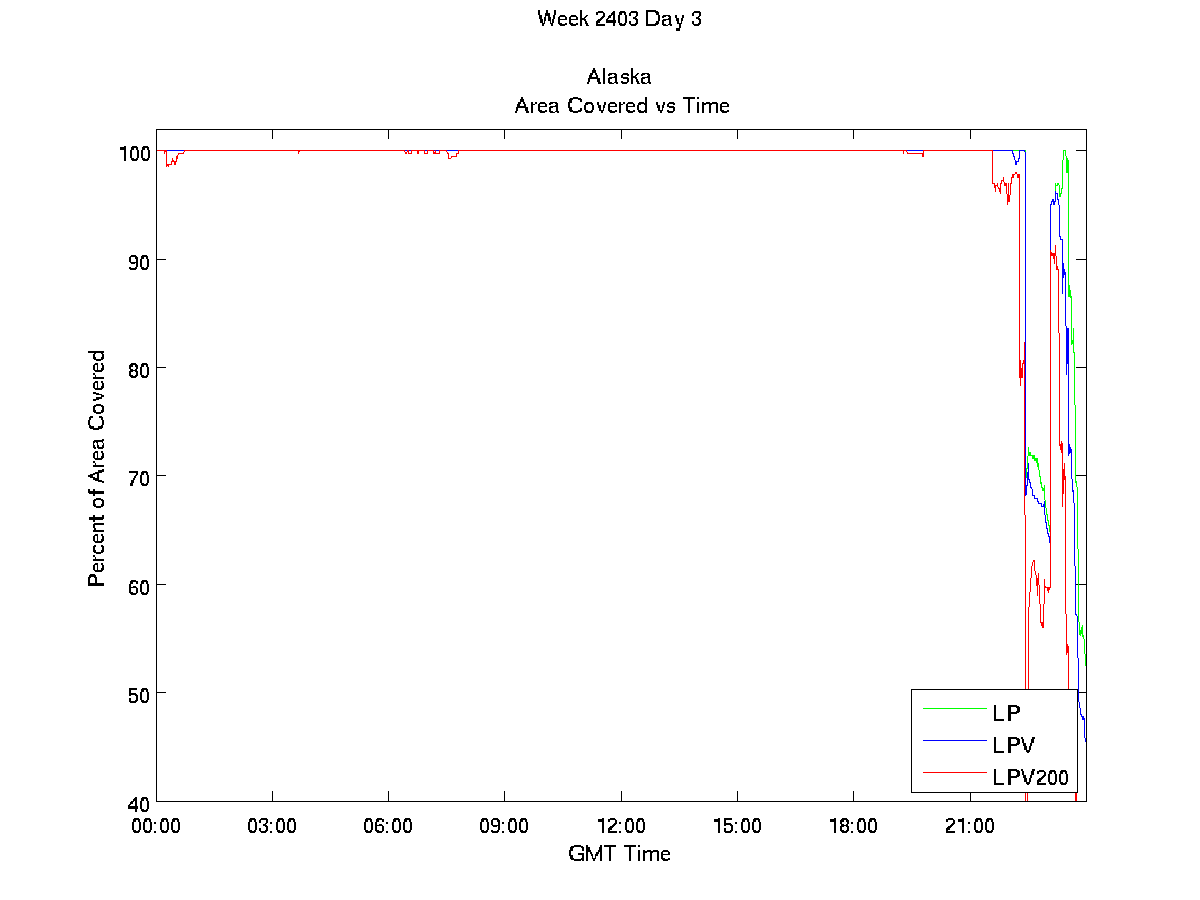Select the LPV200 legend label
The image size is (1200, 900).
[x=1030, y=776]
